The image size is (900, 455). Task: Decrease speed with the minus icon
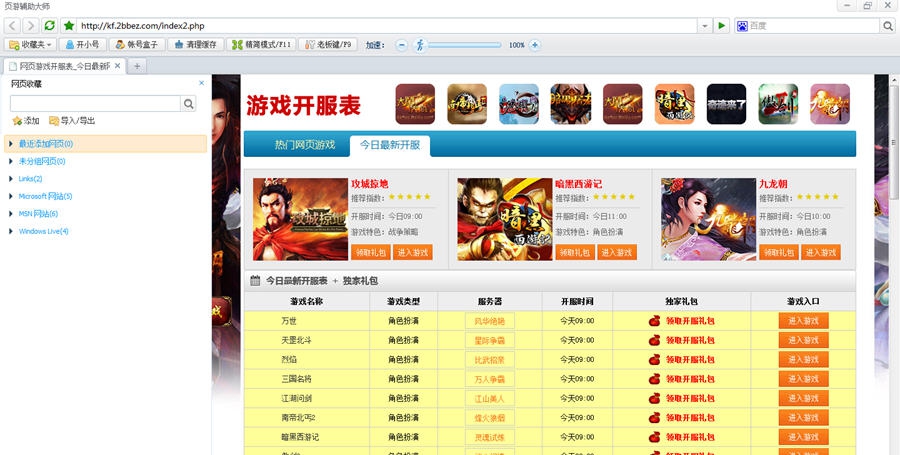tap(402, 45)
